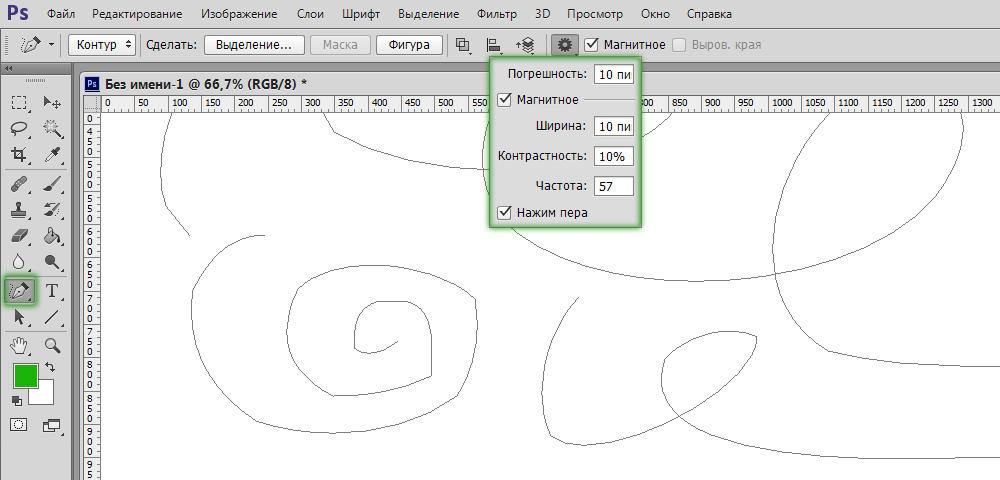Open the Справка menu
Screen dimensions: 1000x480
pyautogui.click(x=709, y=13)
